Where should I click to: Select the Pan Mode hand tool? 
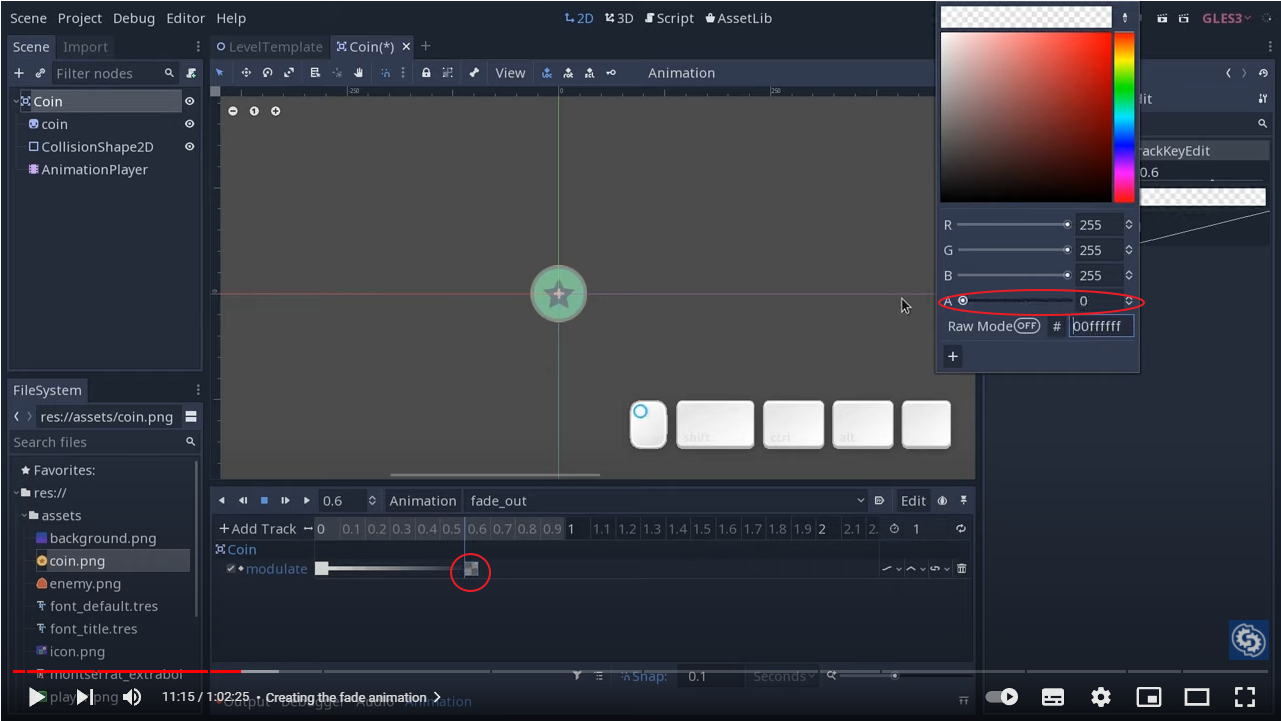pyautogui.click(x=358, y=73)
